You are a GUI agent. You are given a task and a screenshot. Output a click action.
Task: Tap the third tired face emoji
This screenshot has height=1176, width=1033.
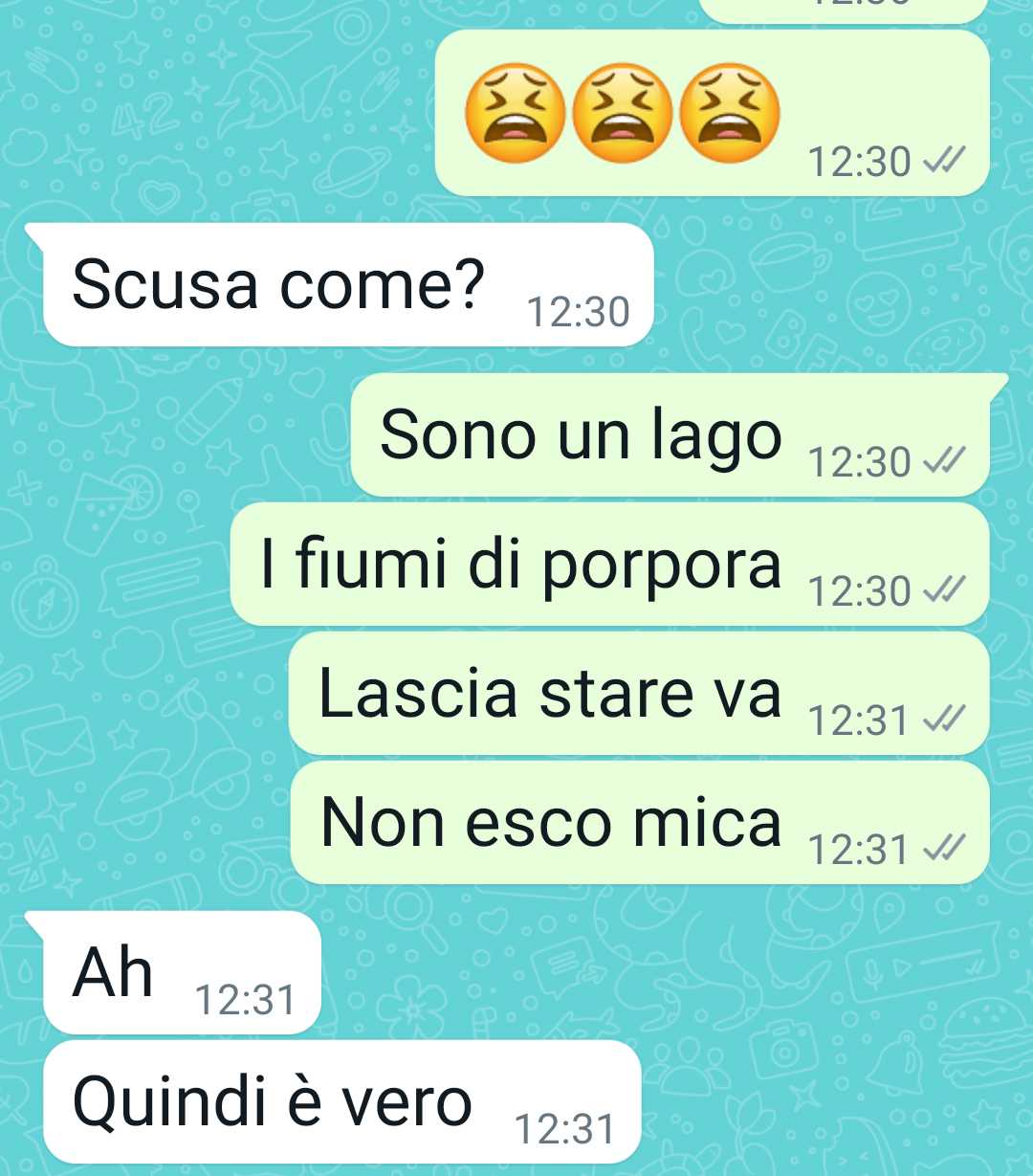coord(729,113)
